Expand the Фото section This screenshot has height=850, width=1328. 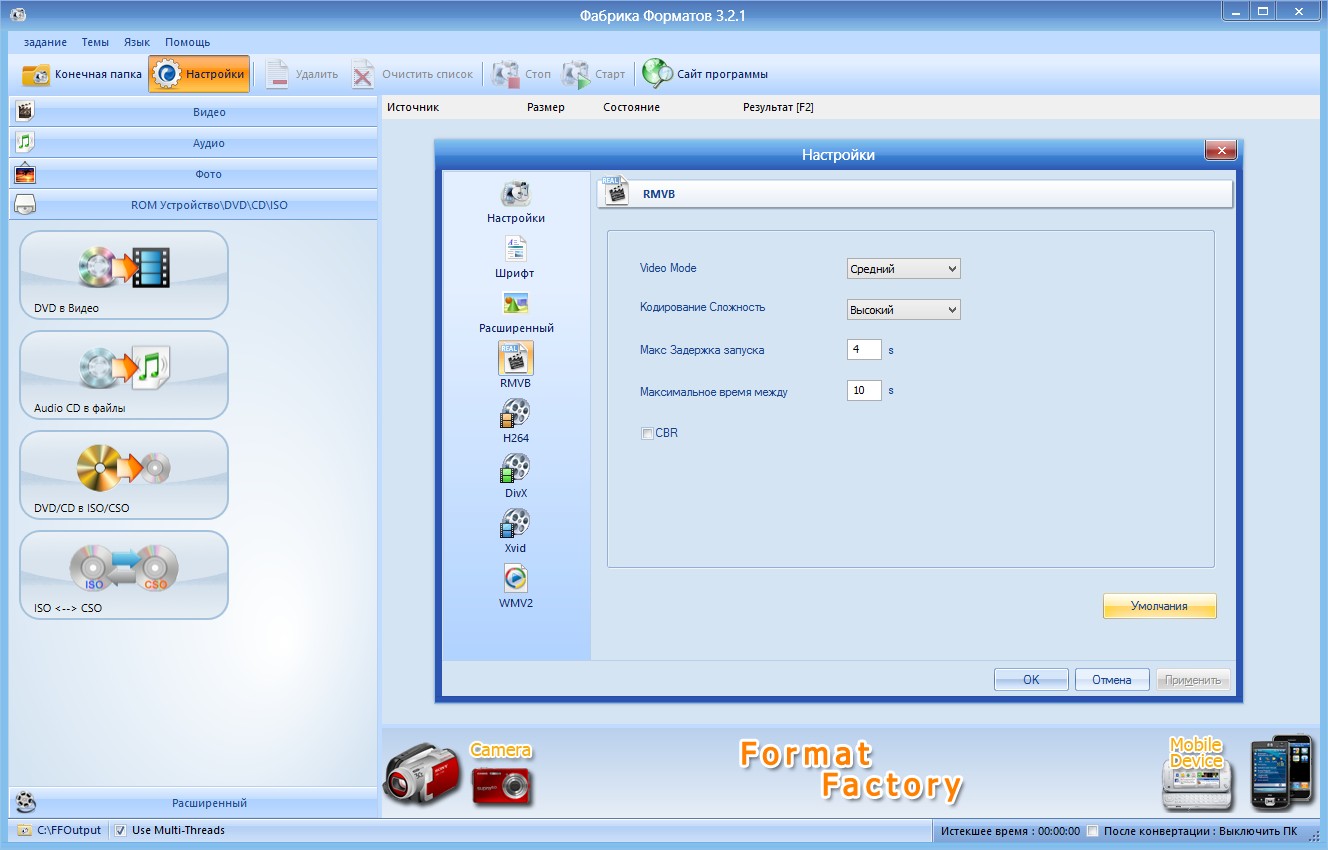tap(193, 174)
